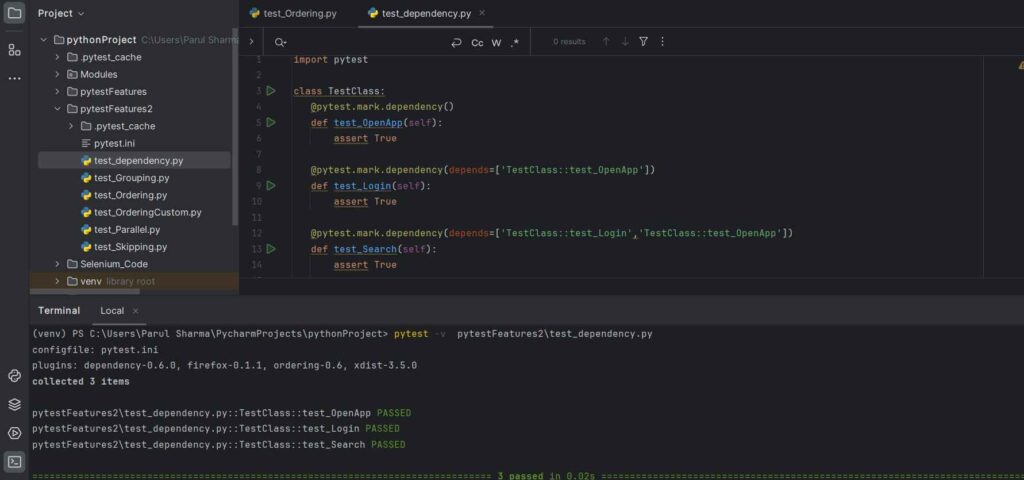The image size is (1024, 480).
Task: Show more tool windows ellipsis icon
Action: pos(14,78)
